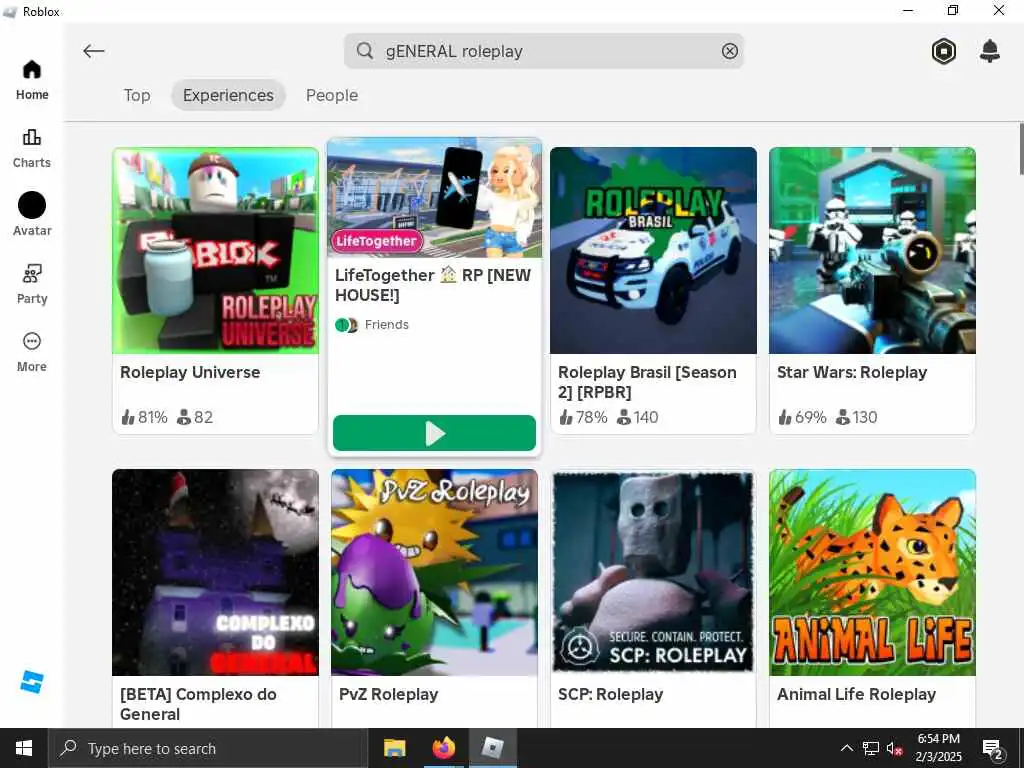Click the Roleplay Universe title

click(190, 372)
